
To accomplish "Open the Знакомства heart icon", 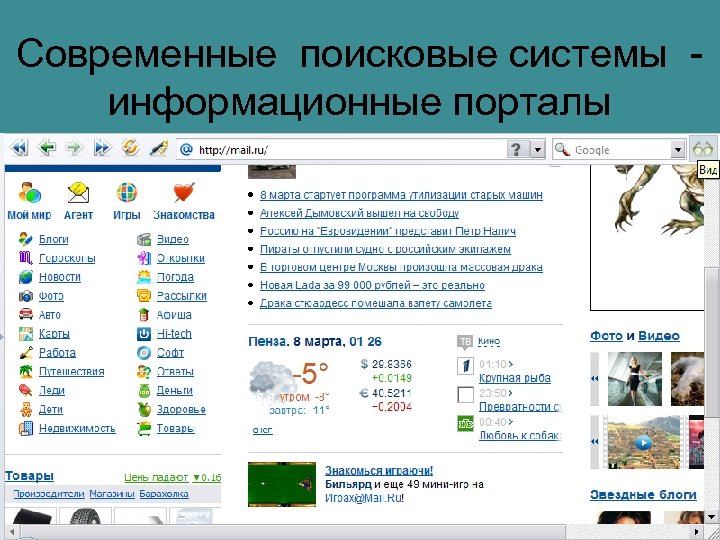I will click(x=184, y=192).
